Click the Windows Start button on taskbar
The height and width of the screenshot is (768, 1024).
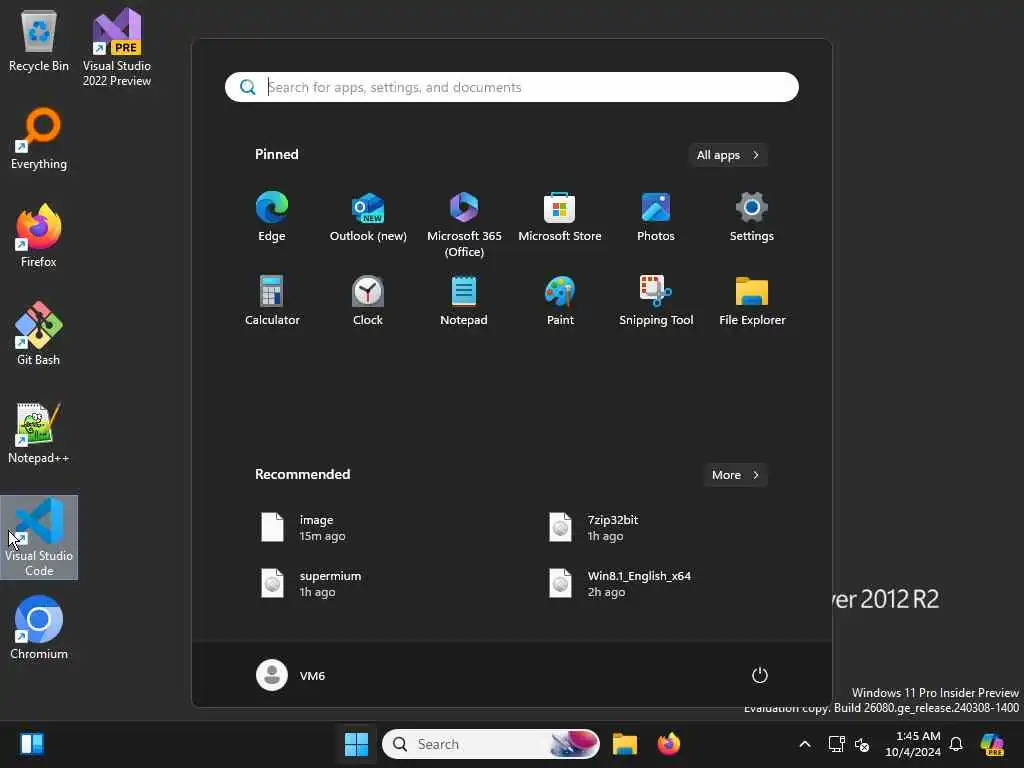(356, 744)
